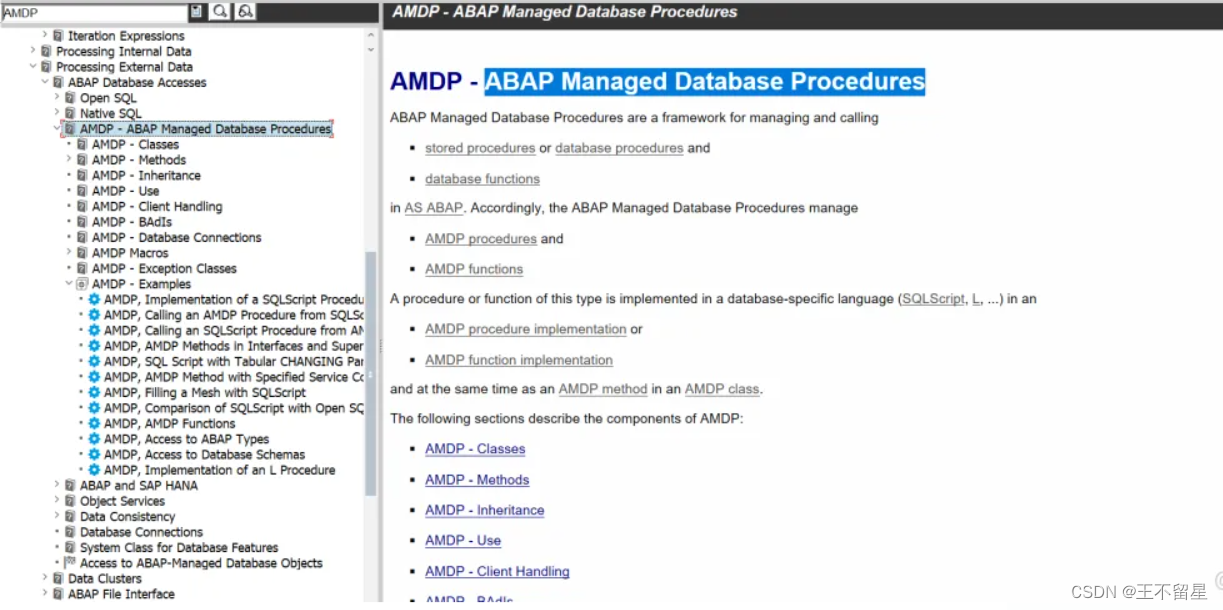Click the document icon of AMDP - Inheritance
1223x610 pixels.
(82, 175)
